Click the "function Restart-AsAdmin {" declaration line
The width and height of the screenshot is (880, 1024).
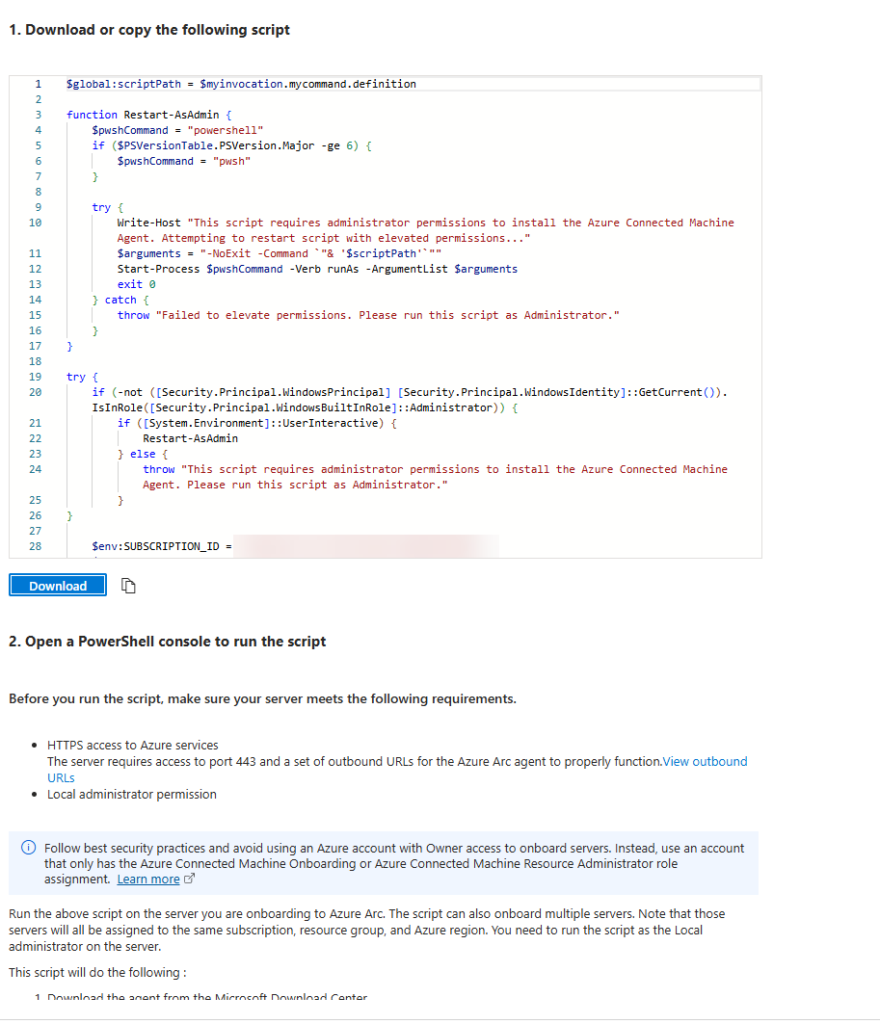(x=149, y=115)
